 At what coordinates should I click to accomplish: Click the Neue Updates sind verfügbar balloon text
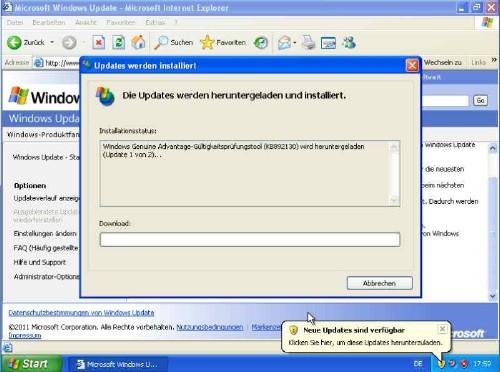tap(354, 330)
